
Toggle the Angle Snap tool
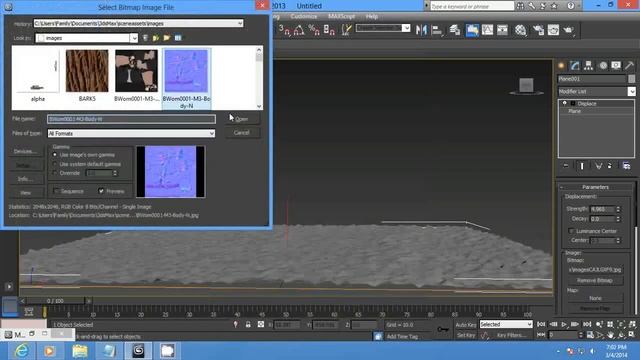(299, 30)
